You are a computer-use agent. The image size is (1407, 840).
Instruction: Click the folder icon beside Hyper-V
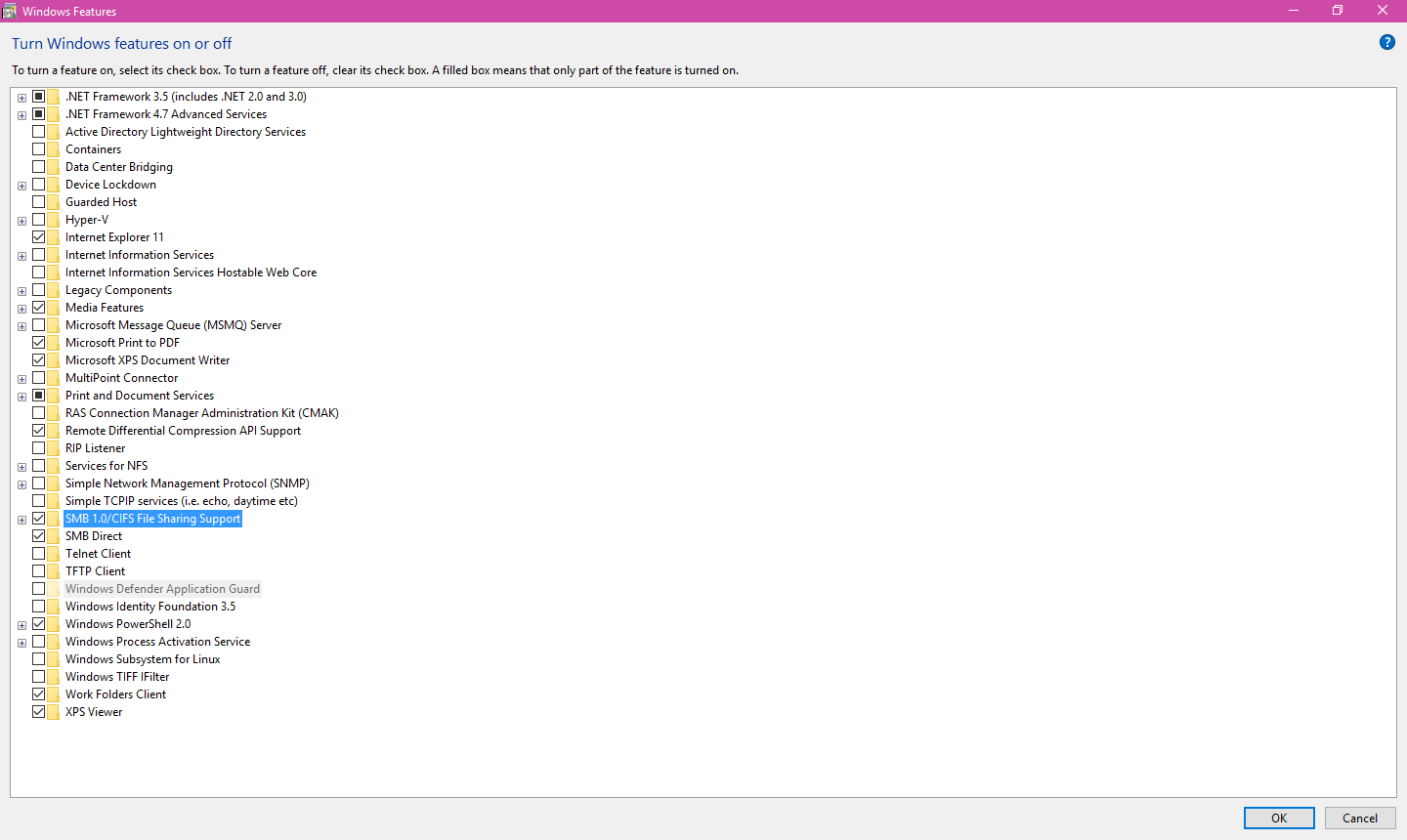click(54, 220)
